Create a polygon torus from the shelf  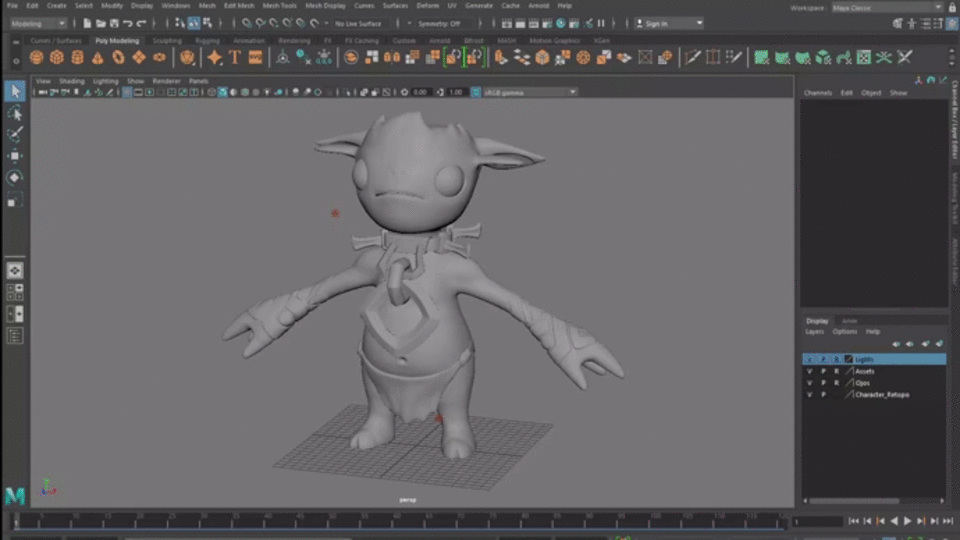click(118, 58)
